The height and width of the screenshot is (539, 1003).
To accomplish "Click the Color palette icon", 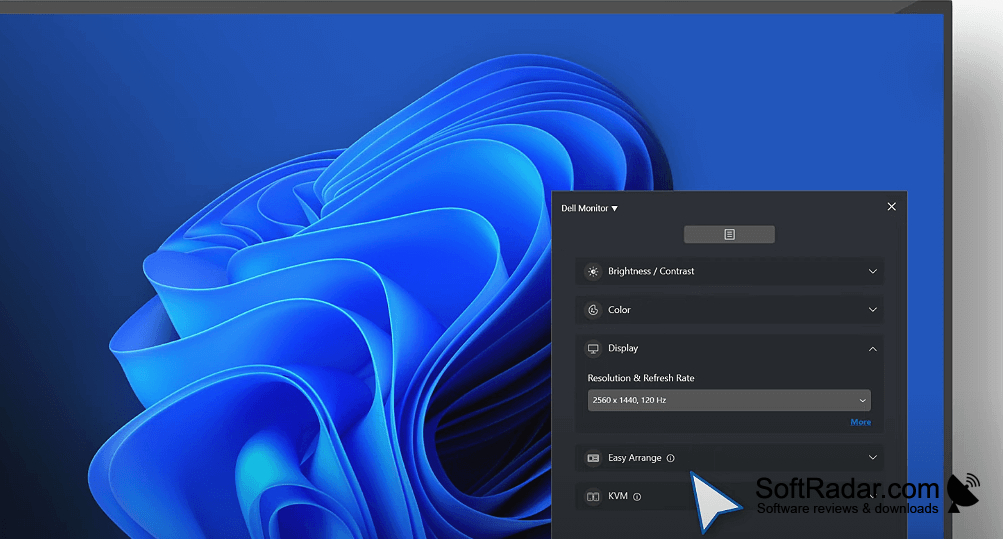I will point(593,310).
